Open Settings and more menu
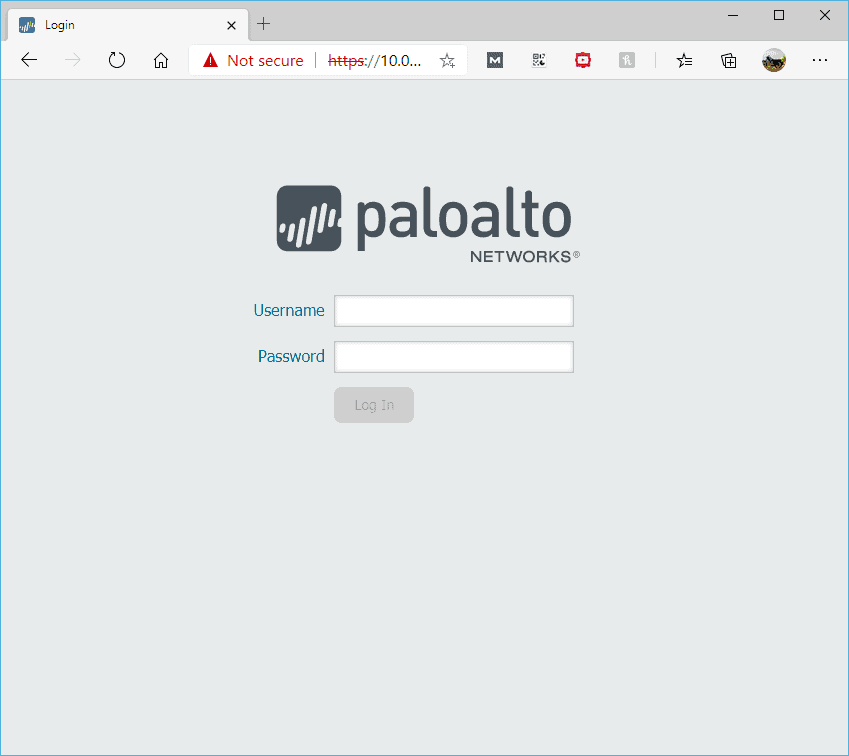 click(x=820, y=60)
